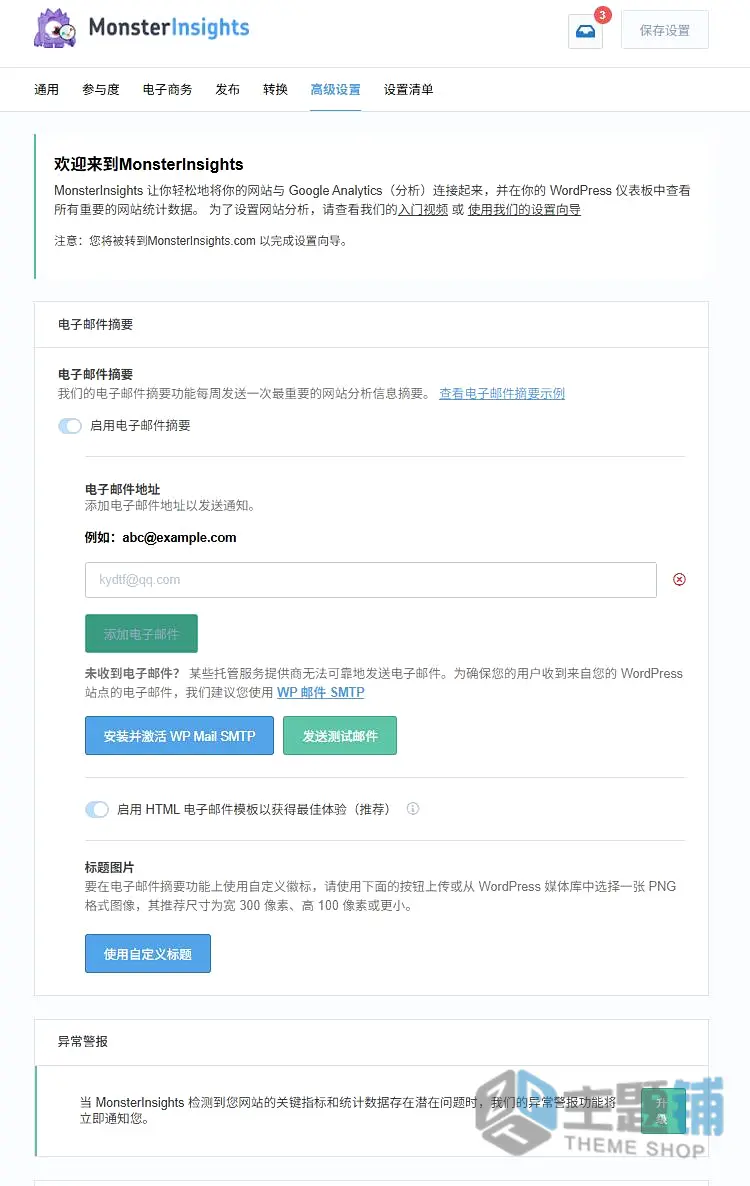
Task: Click the 添加电子邮件 button
Action: (x=141, y=634)
